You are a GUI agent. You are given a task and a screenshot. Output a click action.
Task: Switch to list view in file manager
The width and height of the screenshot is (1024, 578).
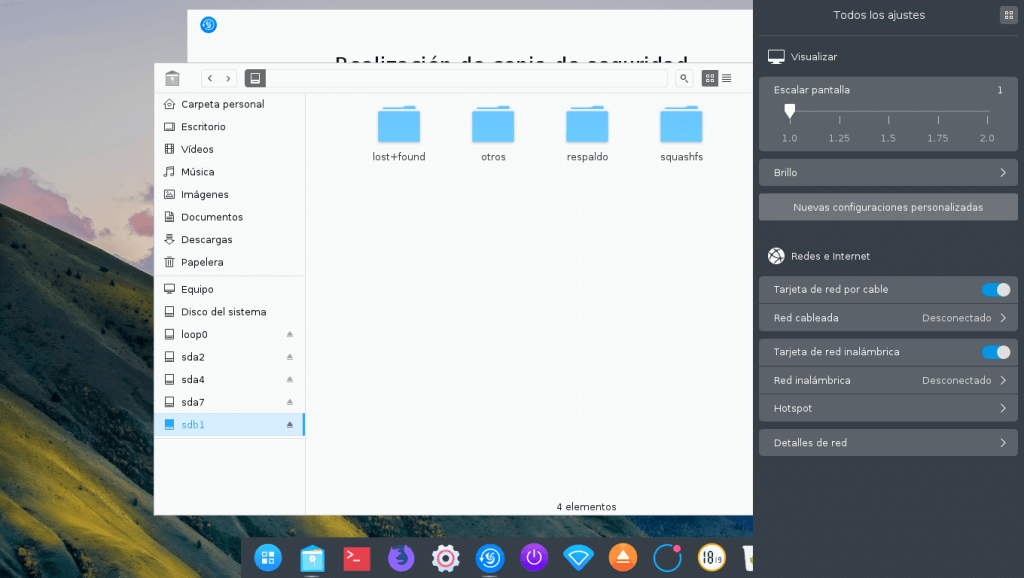(x=727, y=78)
